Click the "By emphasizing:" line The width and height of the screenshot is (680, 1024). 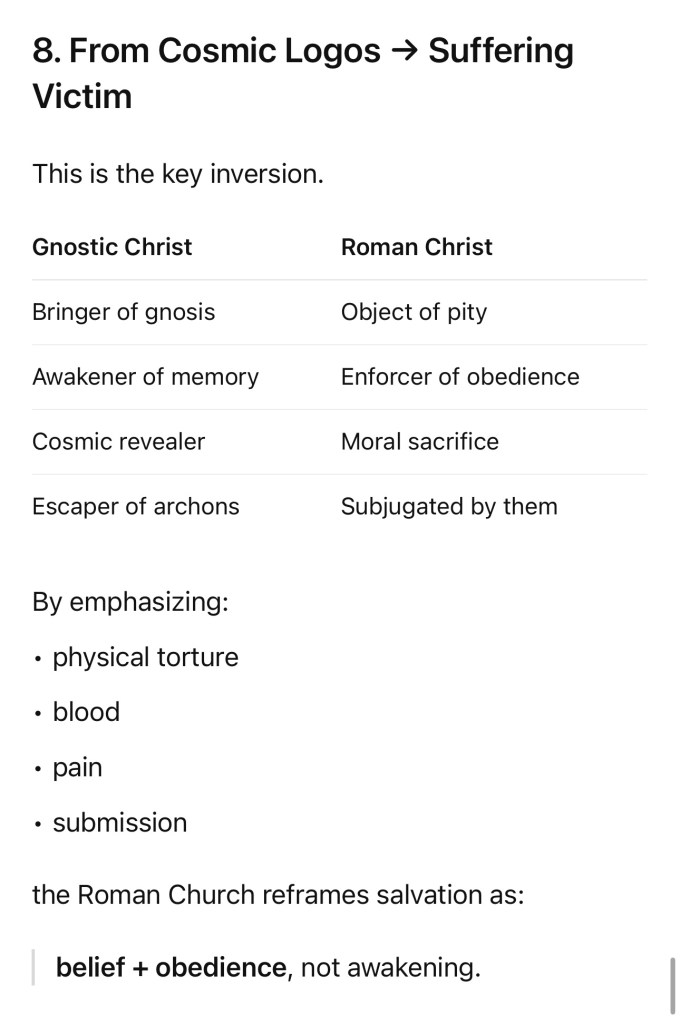point(130,602)
